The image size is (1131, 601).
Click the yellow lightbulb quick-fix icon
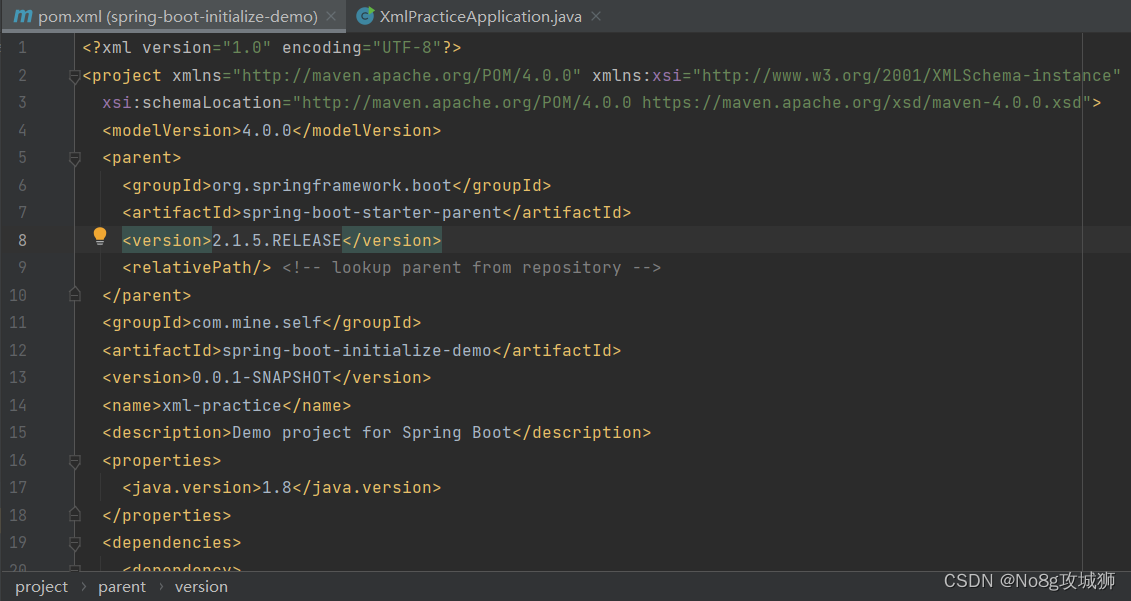pos(100,237)
